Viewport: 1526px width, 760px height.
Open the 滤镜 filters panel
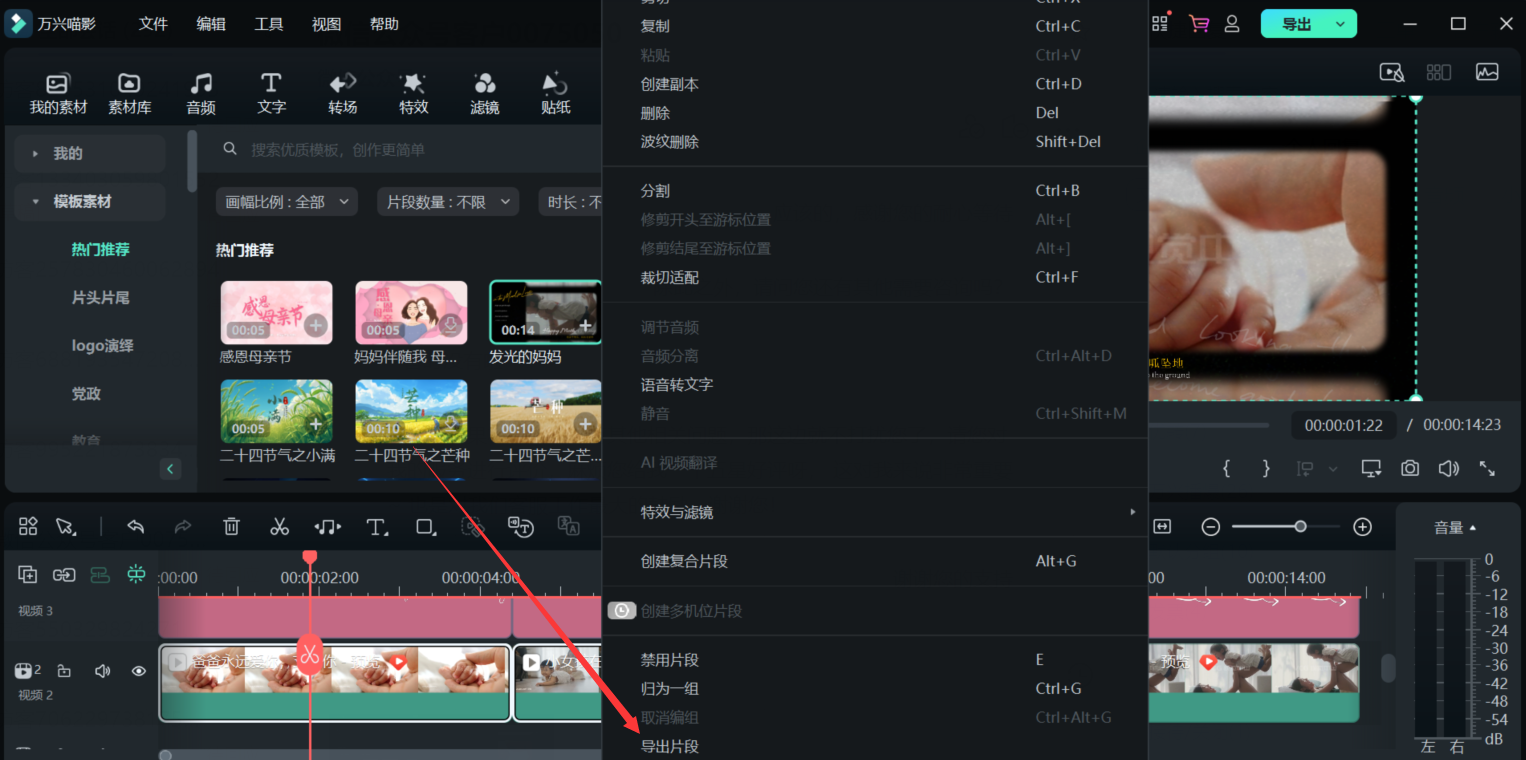tap(484, 93)
